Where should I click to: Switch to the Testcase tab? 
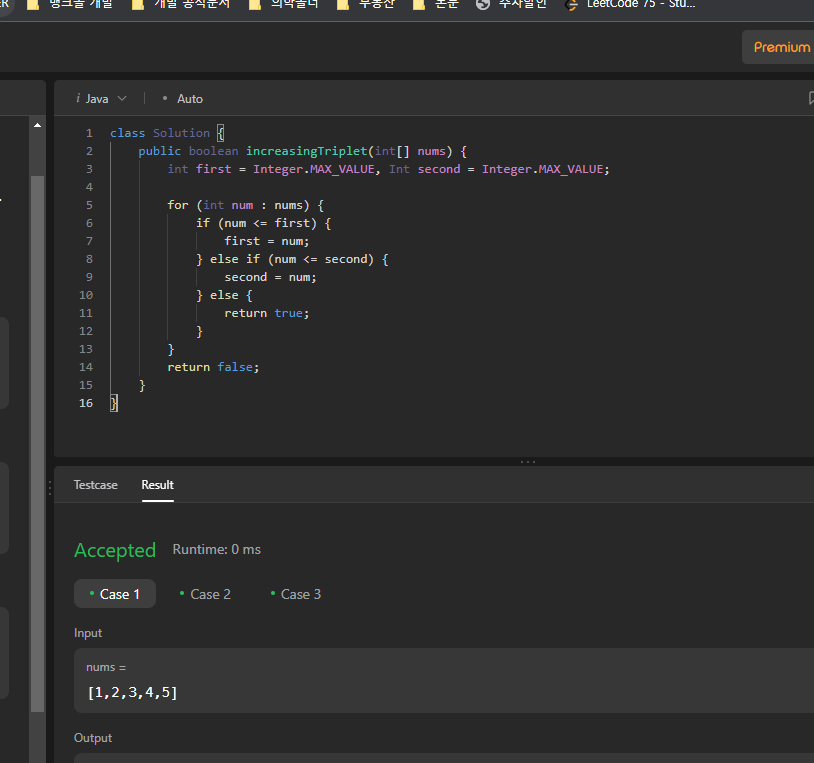[96, 485]
